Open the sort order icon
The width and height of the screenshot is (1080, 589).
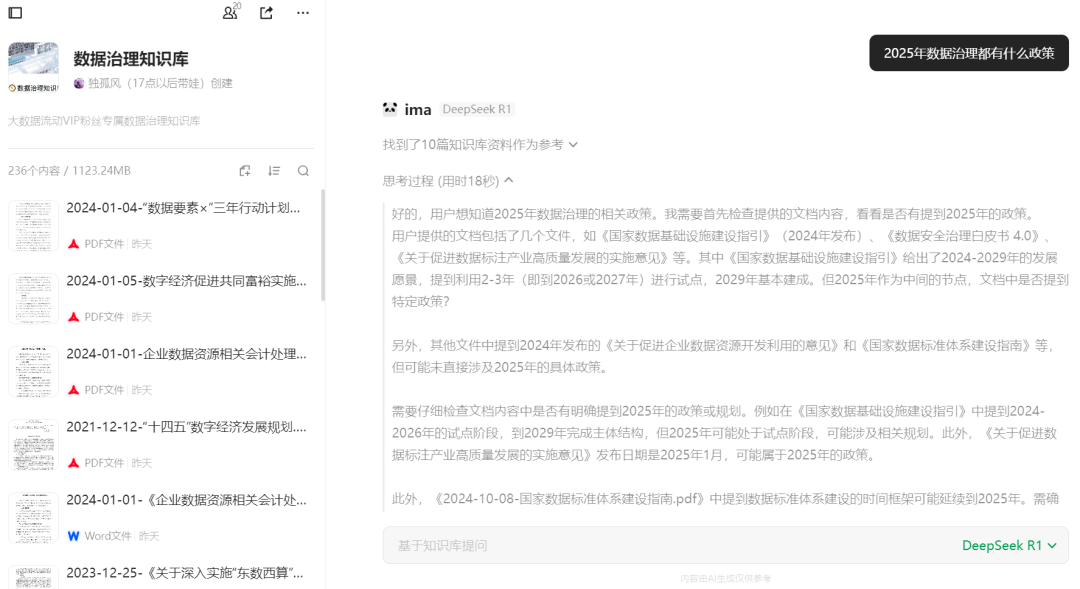274,171
